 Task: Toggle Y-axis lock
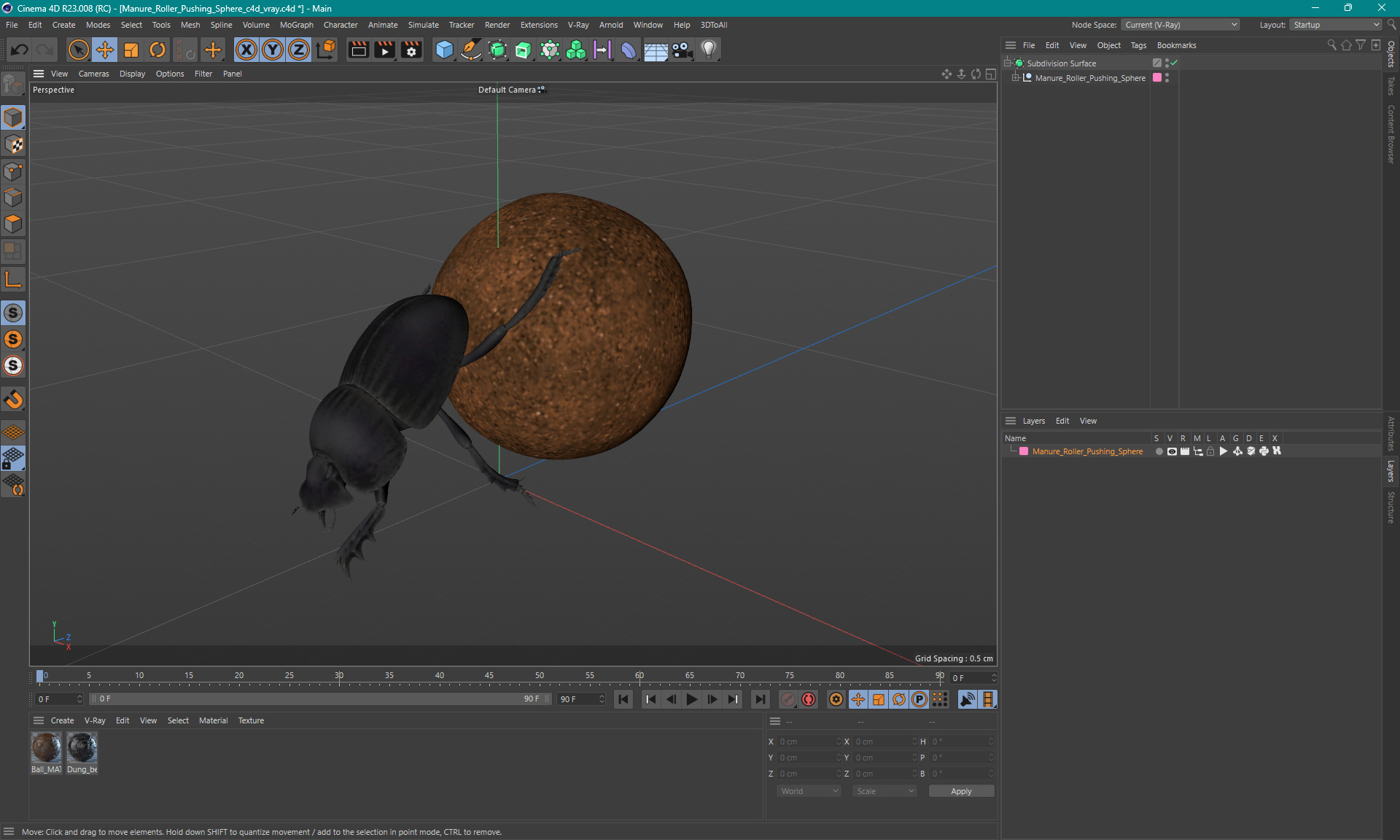point(273,50)
